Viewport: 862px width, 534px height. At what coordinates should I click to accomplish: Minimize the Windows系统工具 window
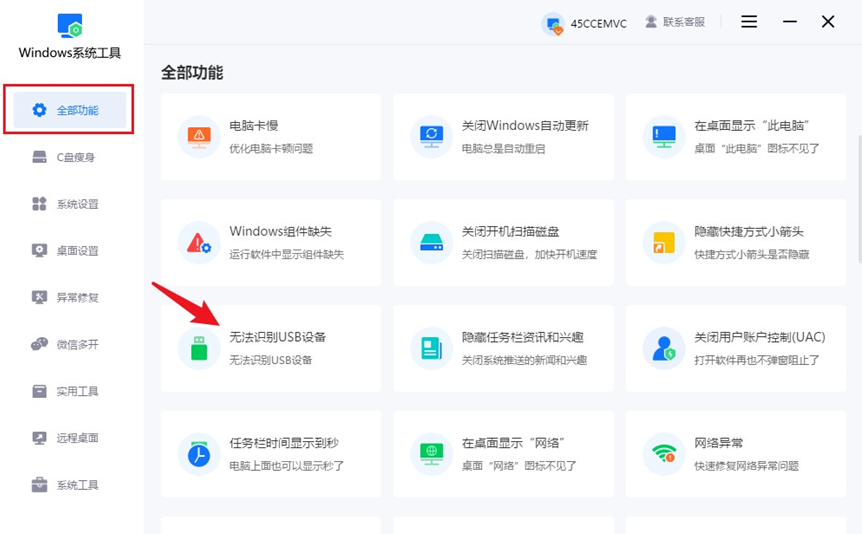(790, 21)
